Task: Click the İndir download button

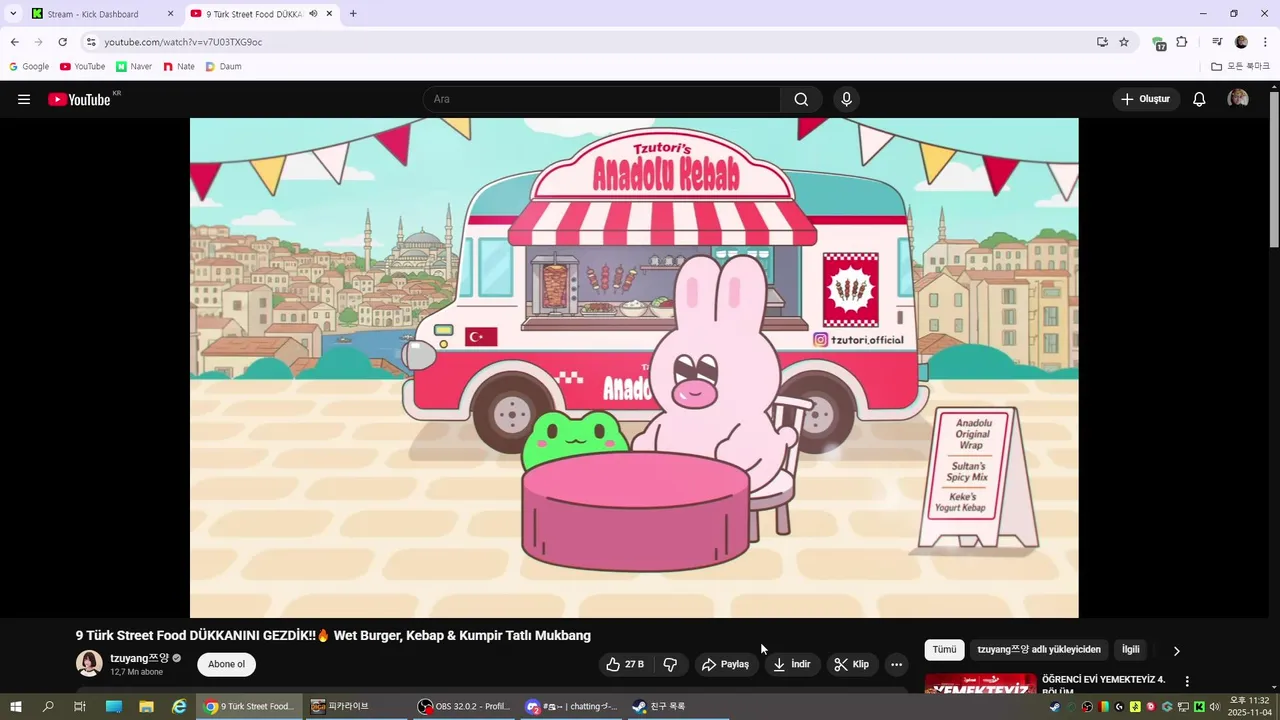Action: point(792,664)
